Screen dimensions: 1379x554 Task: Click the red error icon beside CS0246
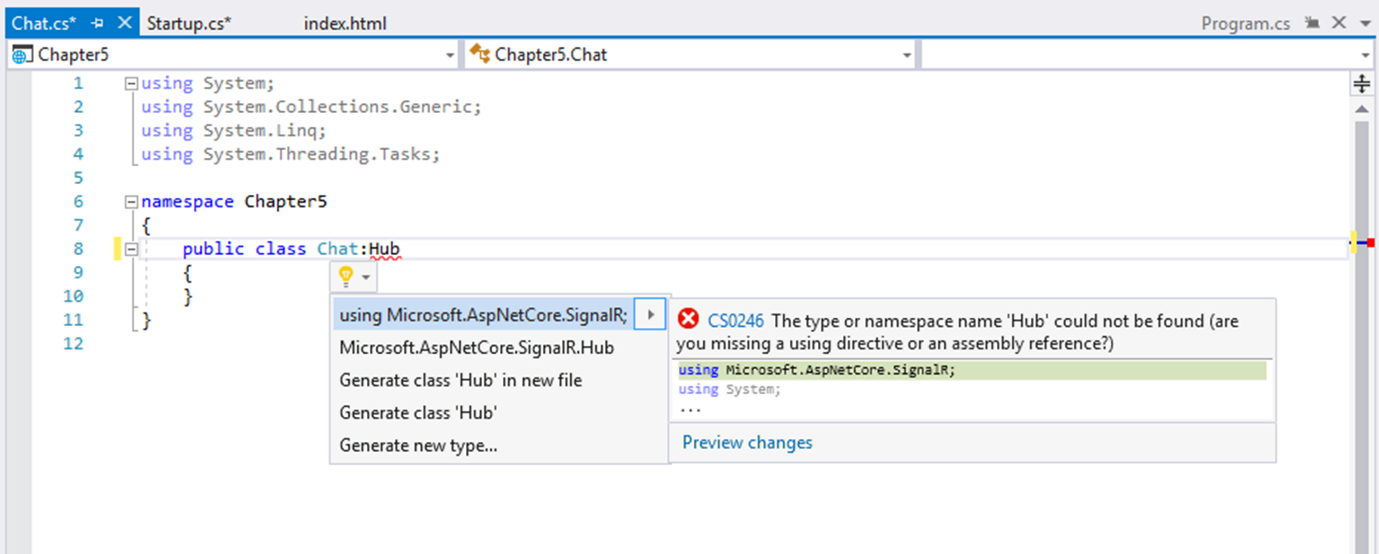[x=689, y=319]
